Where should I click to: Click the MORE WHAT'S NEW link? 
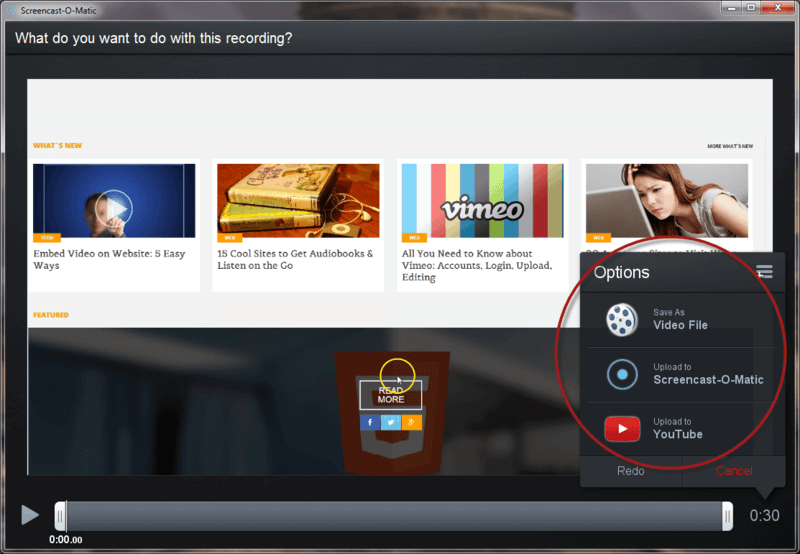pos(730,146)
